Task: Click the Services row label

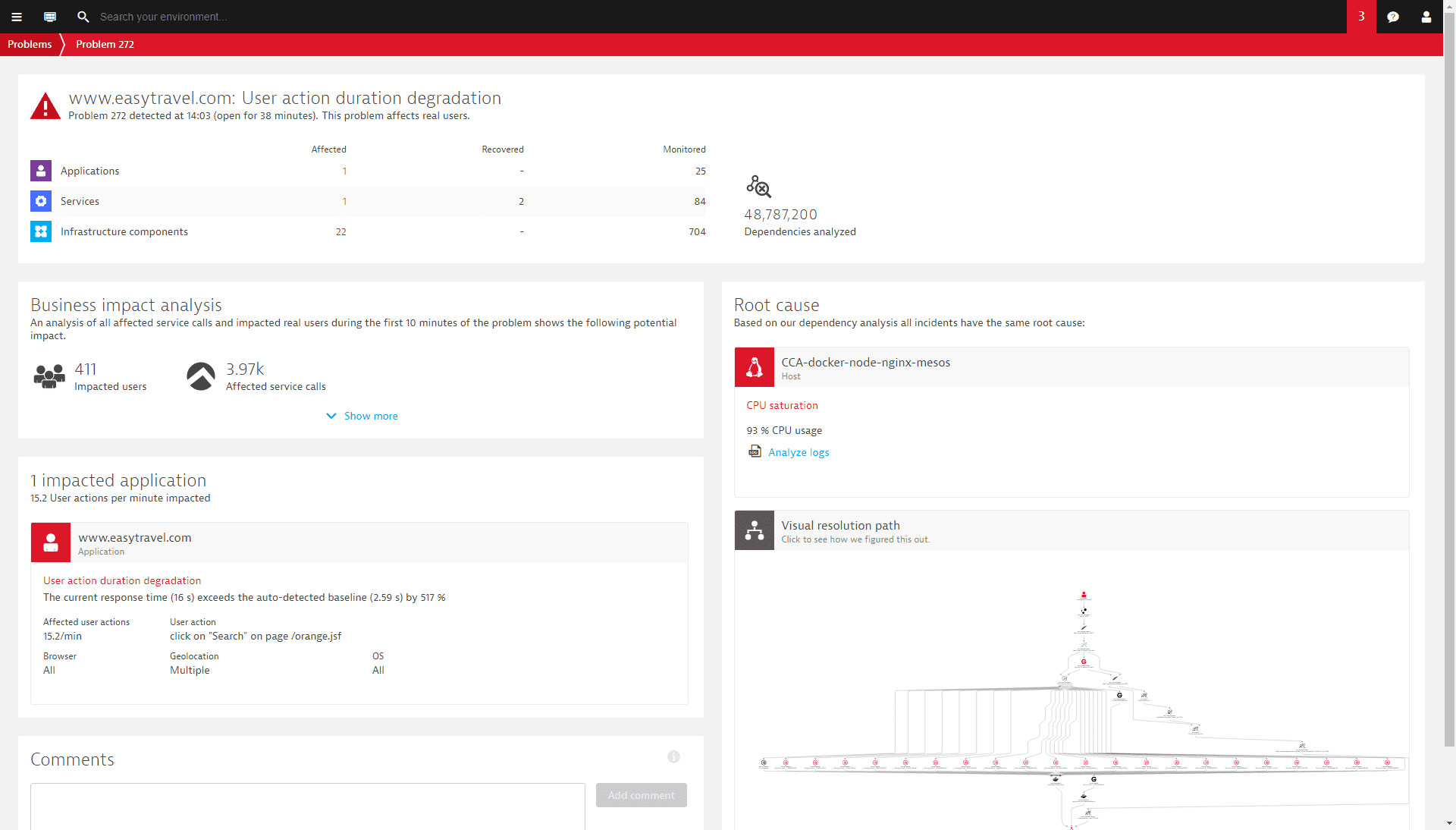Action: pos(80,201)
